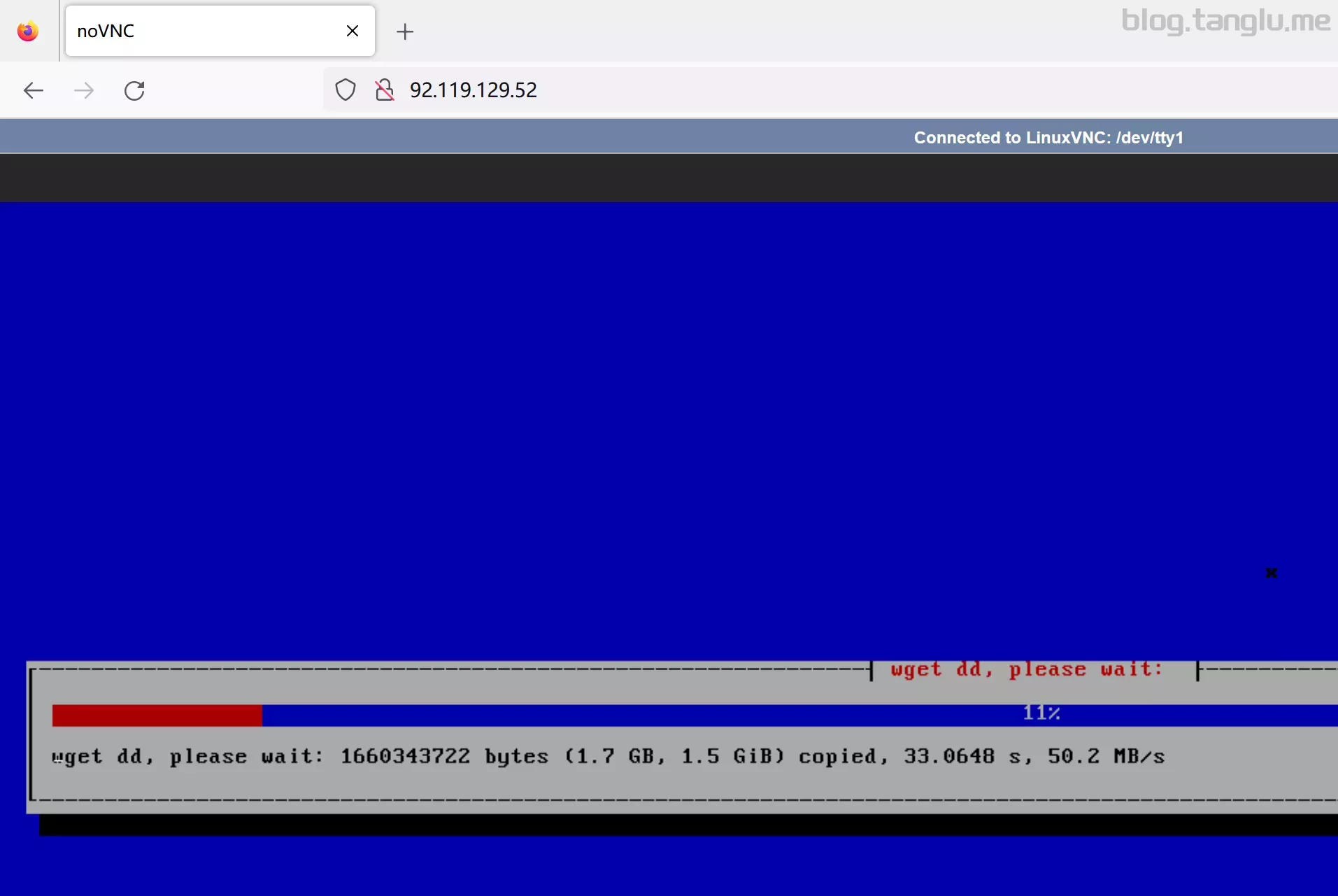Close the noVNC tab
The width and height of the screenshot is (1338, 896).
click(x=353, y=31)
